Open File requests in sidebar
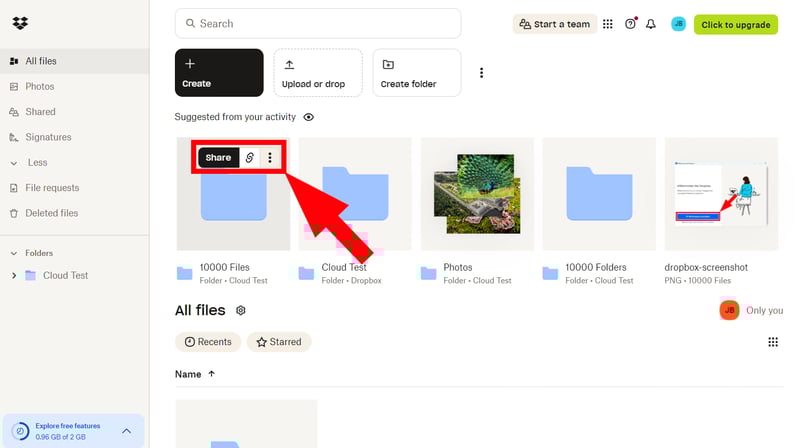The image size is (800, 448). [x=74, y=188]
